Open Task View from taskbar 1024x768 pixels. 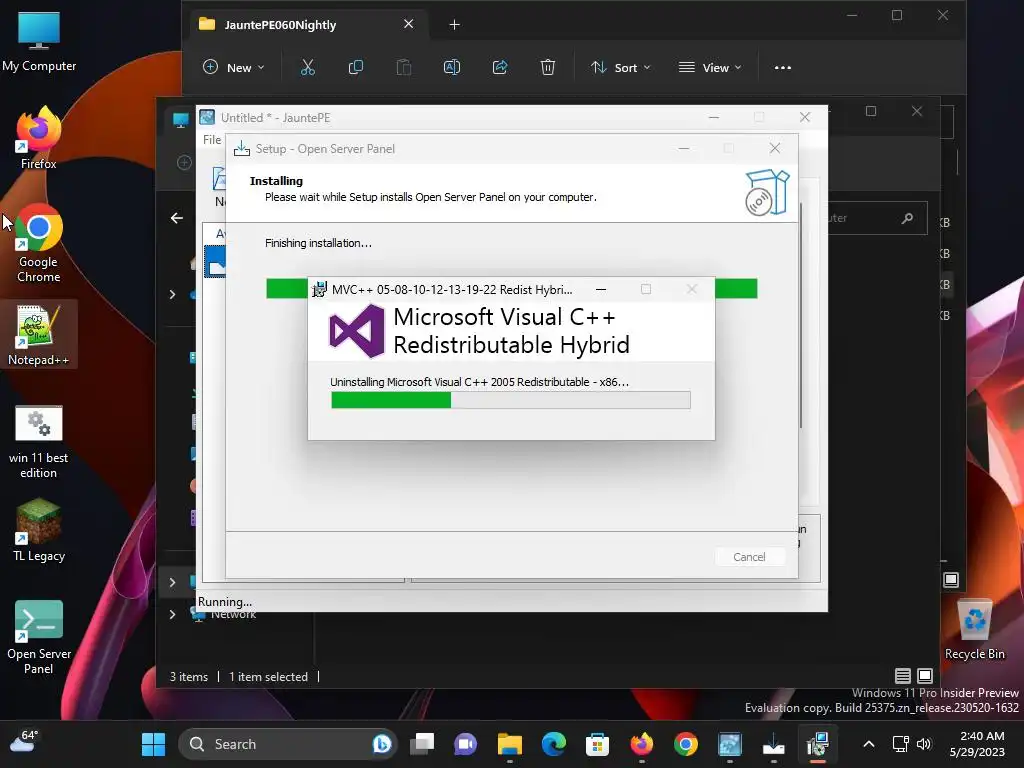422,744
